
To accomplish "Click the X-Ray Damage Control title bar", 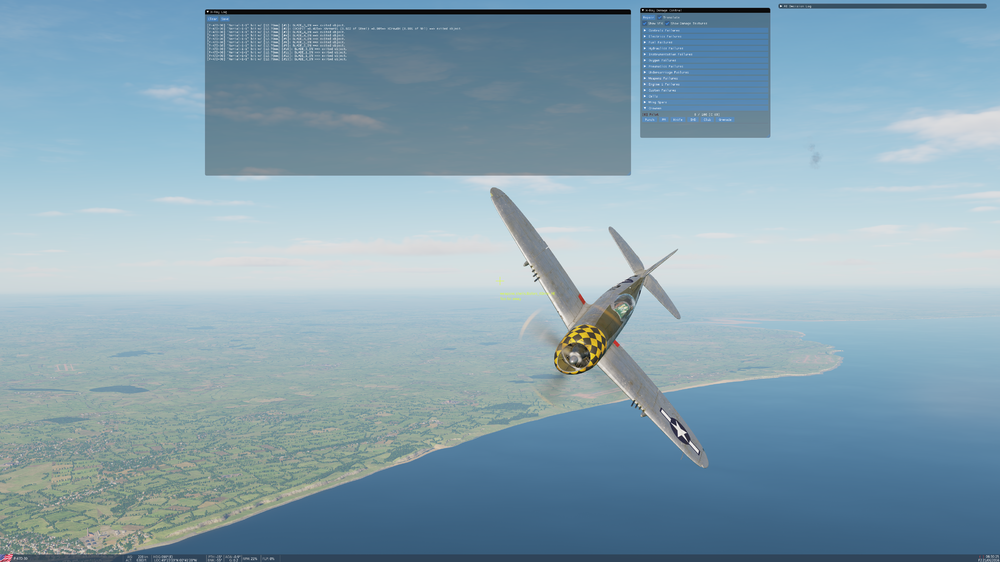I will (x=705, y=10).
